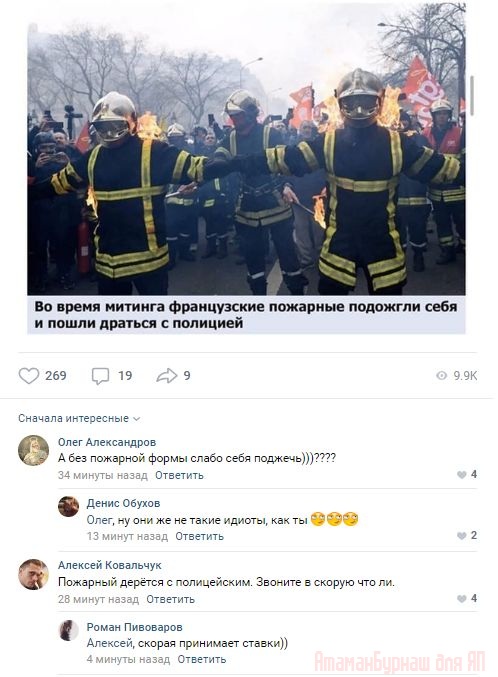Screen dimensions: 498x677
Task: Click the 34 минуты назад timestamp
Action: pos(103,475)
